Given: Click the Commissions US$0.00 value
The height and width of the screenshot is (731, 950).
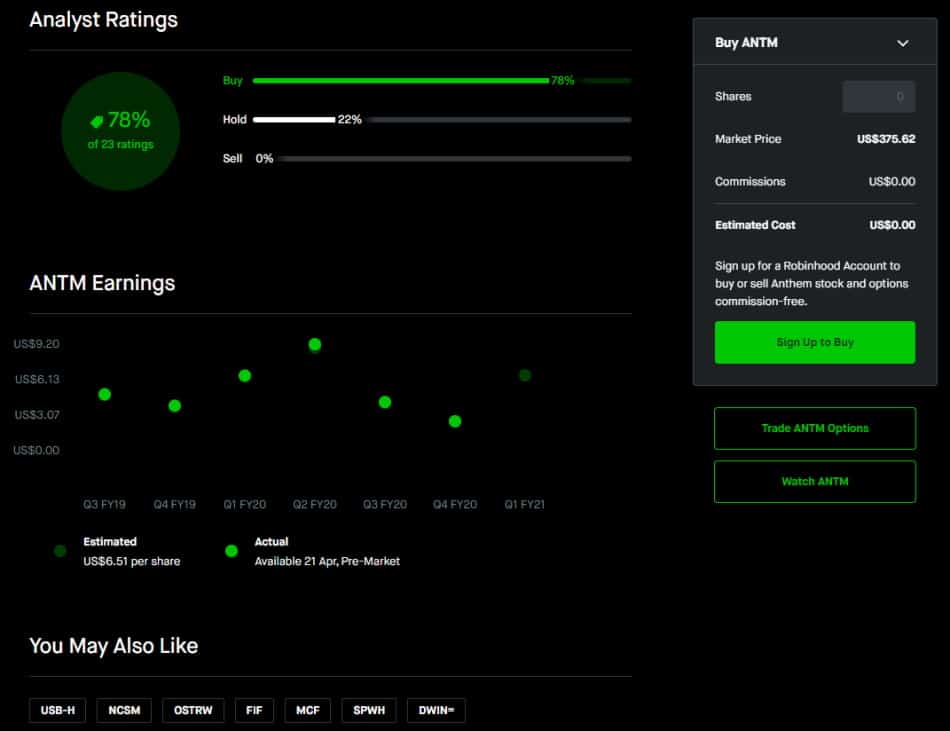Looking at the screenshot, I should point(892,182).
